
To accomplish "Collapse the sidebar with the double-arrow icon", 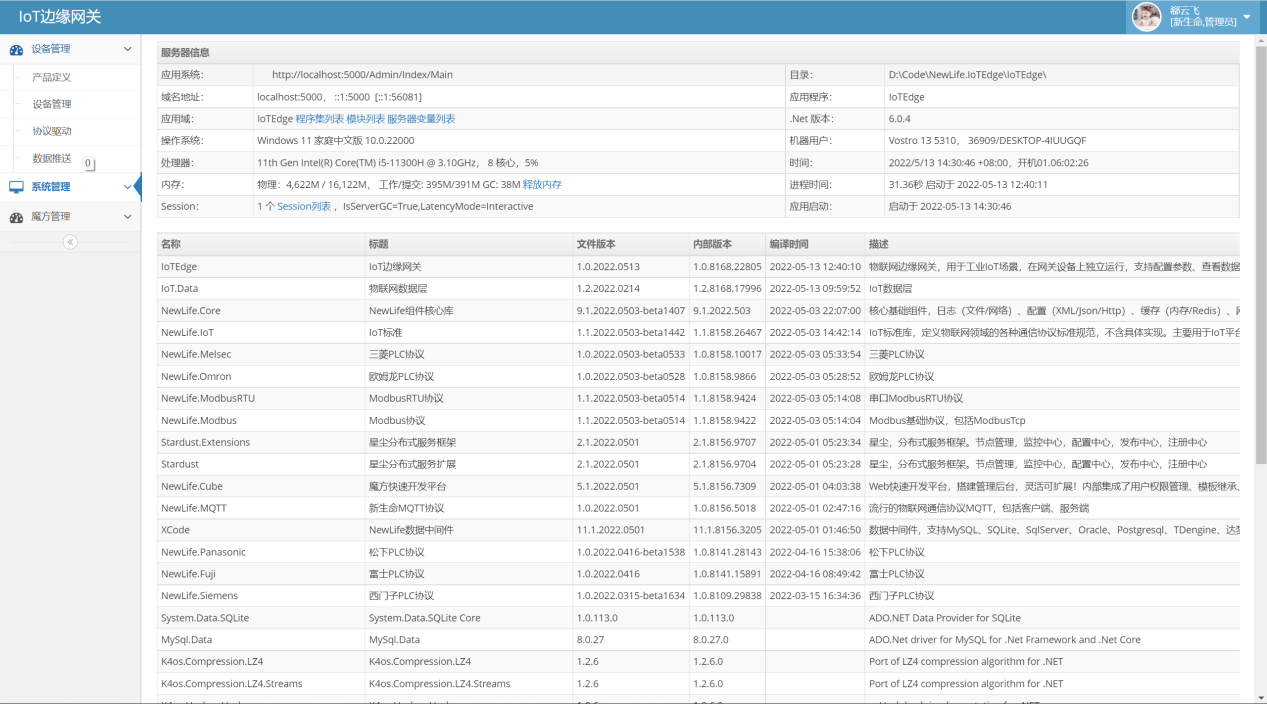I will click(70, 242).
